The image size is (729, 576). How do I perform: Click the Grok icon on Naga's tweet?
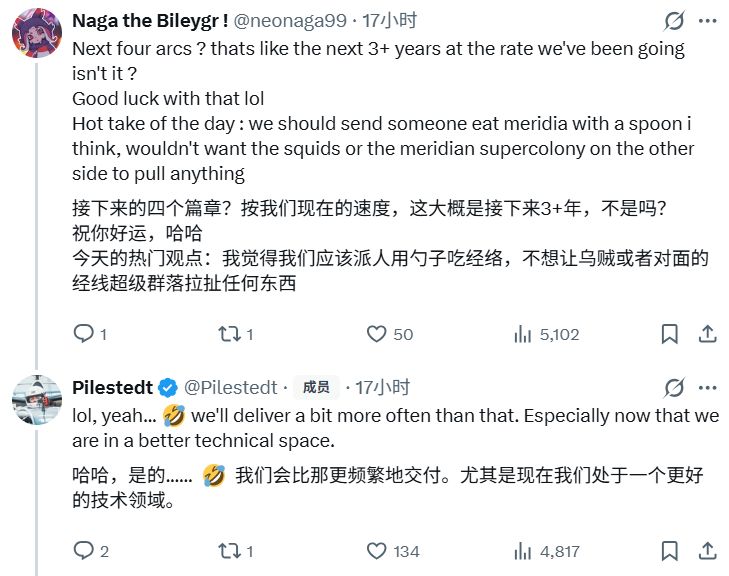tap(674, 21)
